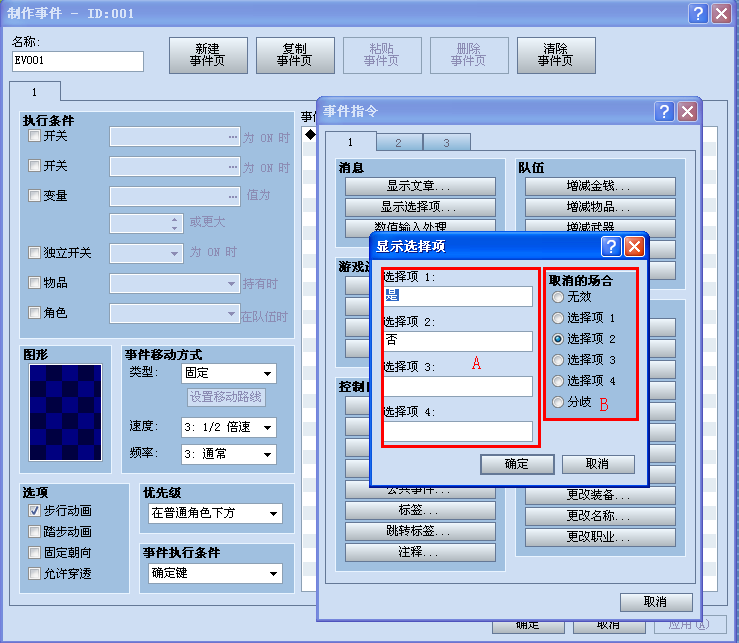Click the help icon of 制作事件 window

[x=698, y=13]
